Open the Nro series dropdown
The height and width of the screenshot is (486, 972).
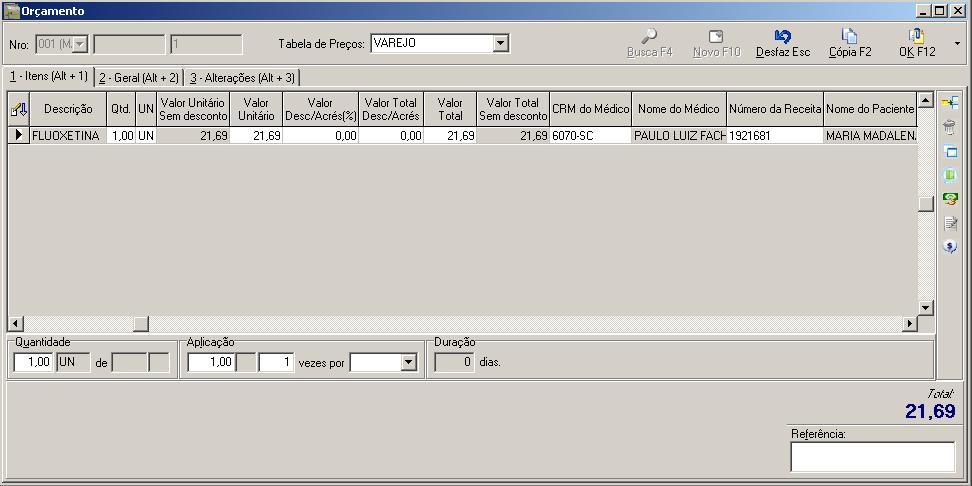[81, 44]
